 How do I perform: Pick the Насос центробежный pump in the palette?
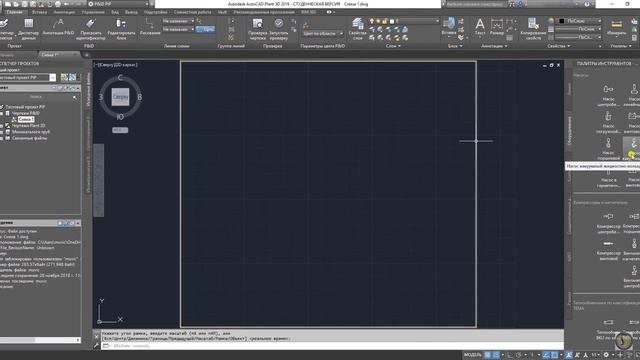(608, 96)
